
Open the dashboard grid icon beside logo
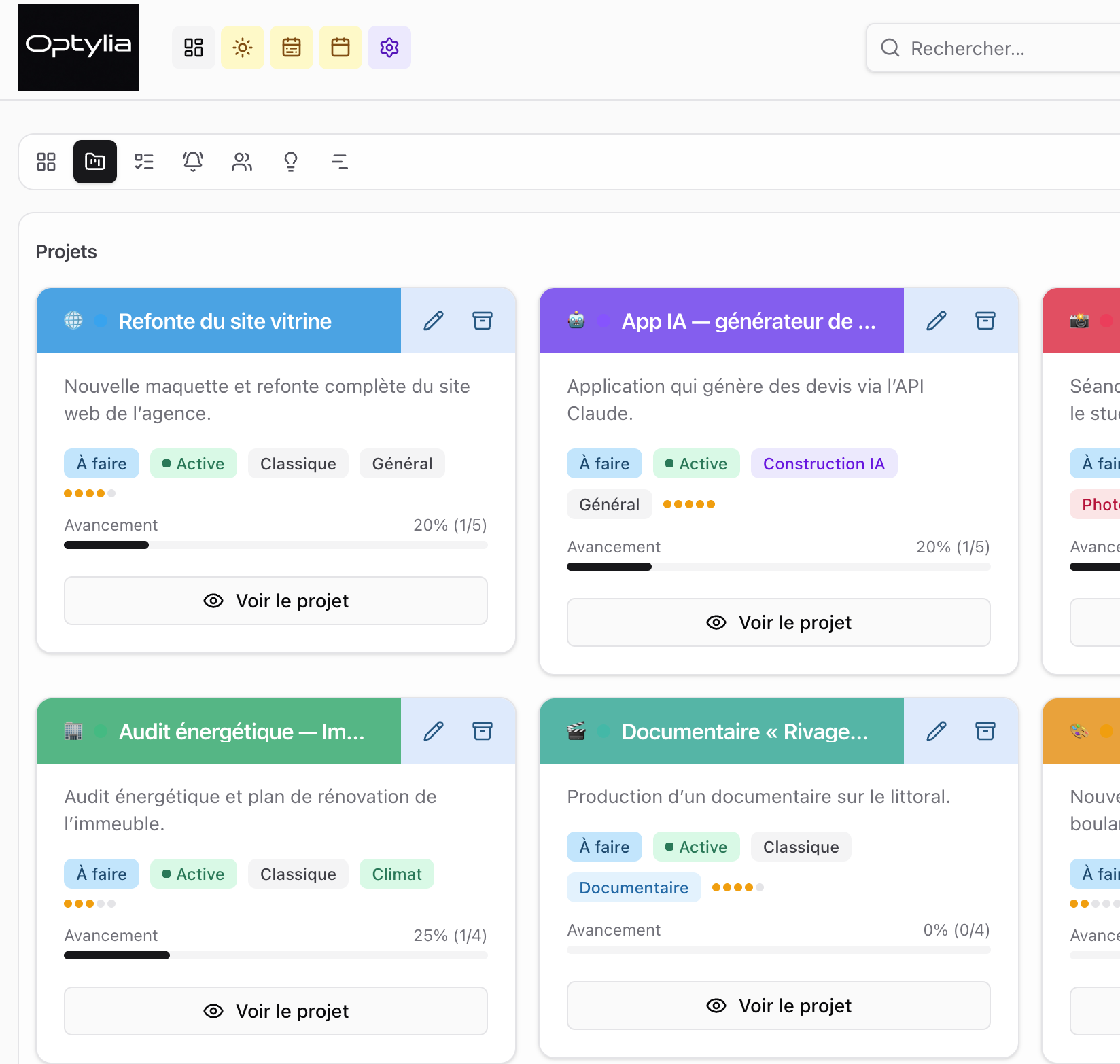194,48
